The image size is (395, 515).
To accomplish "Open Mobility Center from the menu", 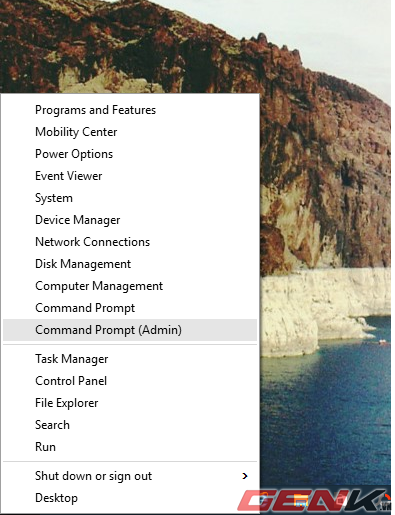I will pos(130,132).
